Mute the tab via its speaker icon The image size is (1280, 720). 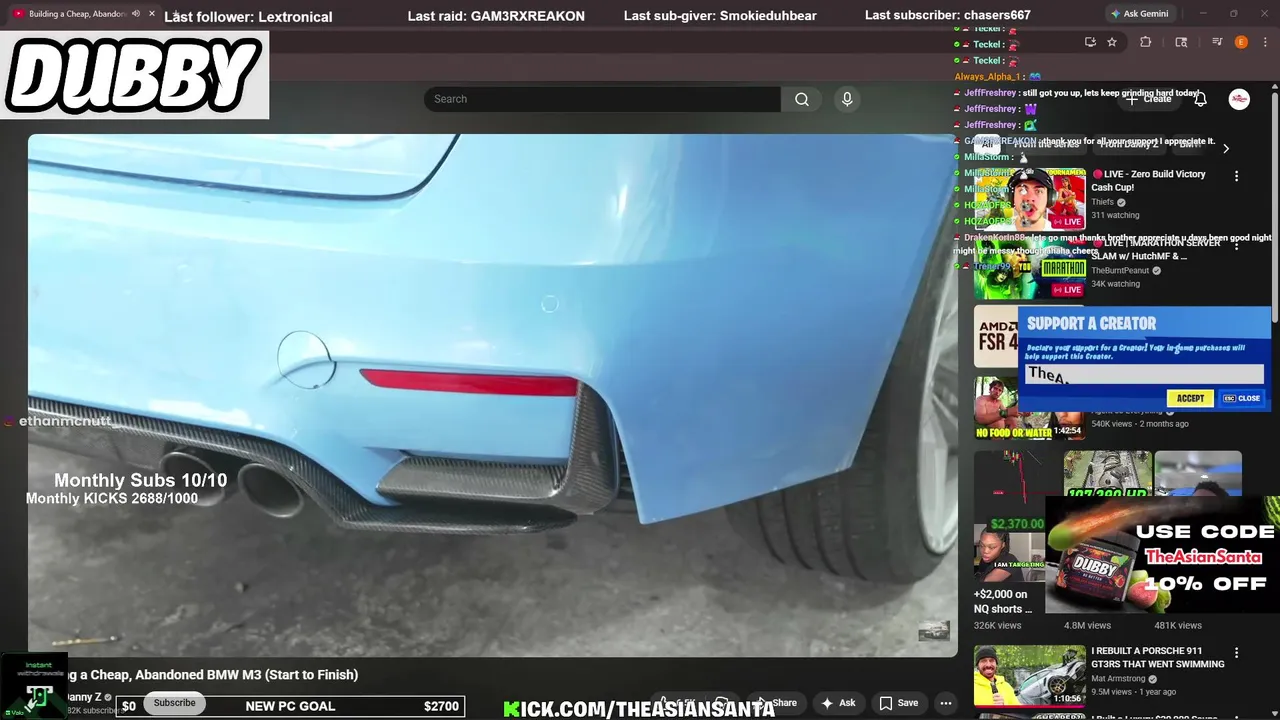[136, 14]
